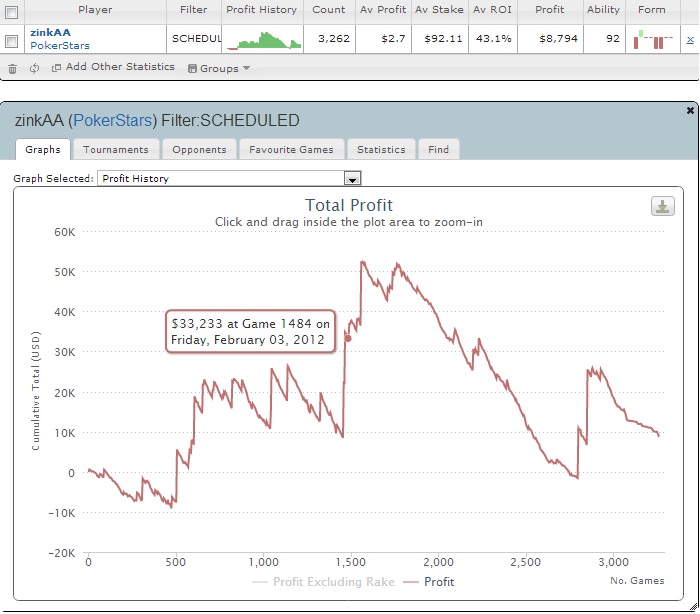Click the Form bar chart icon
The height and width of the screenshot is (614, 700).
pyautogui.click(x=653, y=40)
